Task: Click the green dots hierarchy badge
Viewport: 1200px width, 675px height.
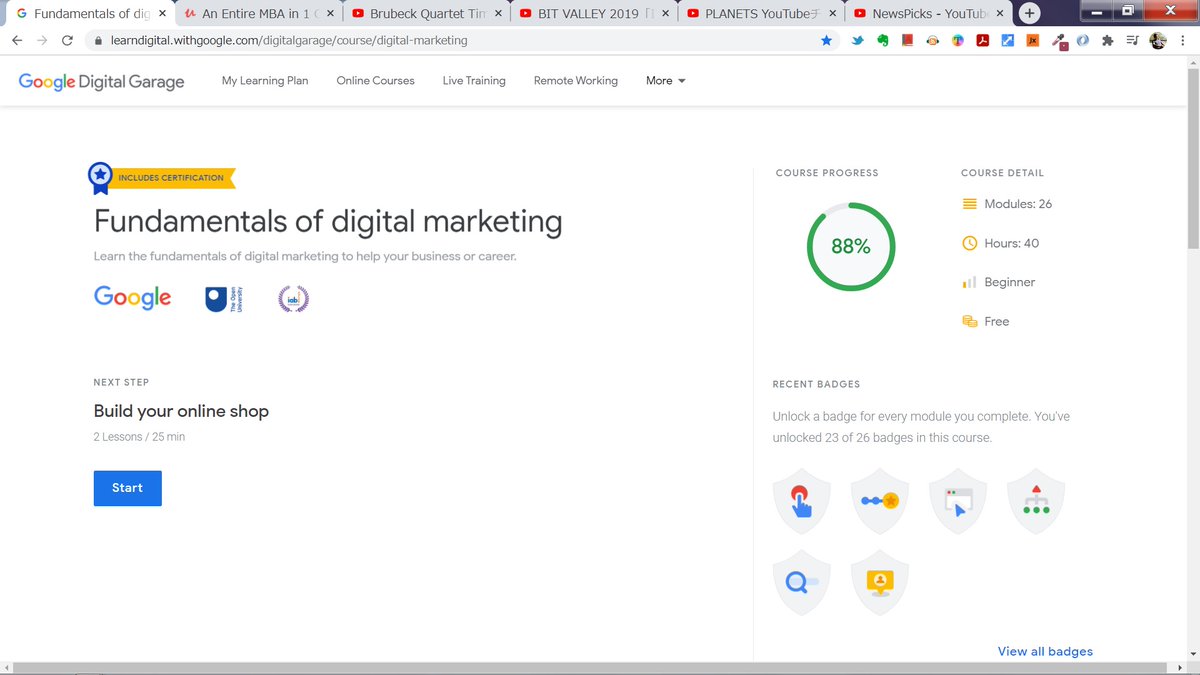Action: coord(1035,504)
